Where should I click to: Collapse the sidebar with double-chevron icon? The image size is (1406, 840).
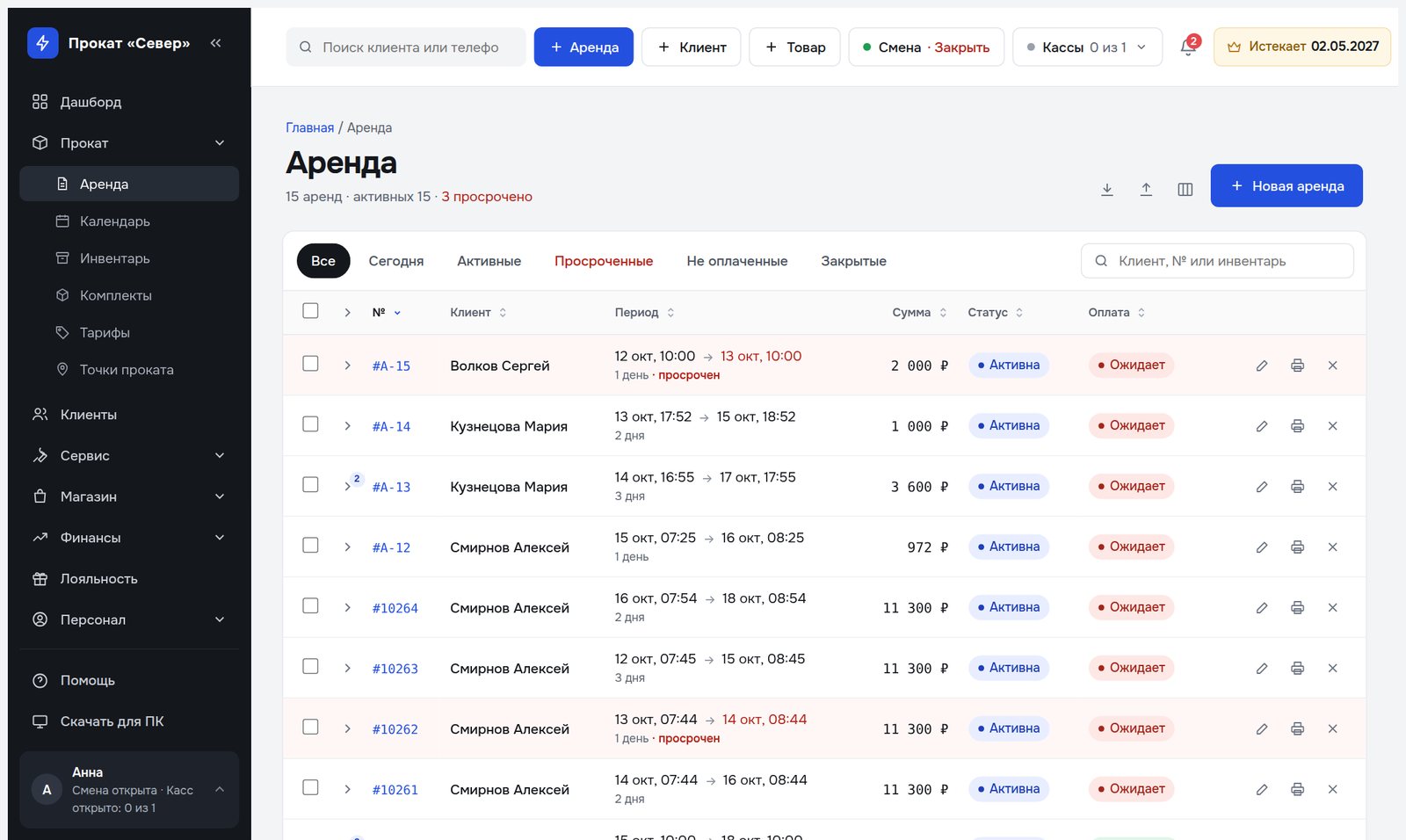(216, 43)
